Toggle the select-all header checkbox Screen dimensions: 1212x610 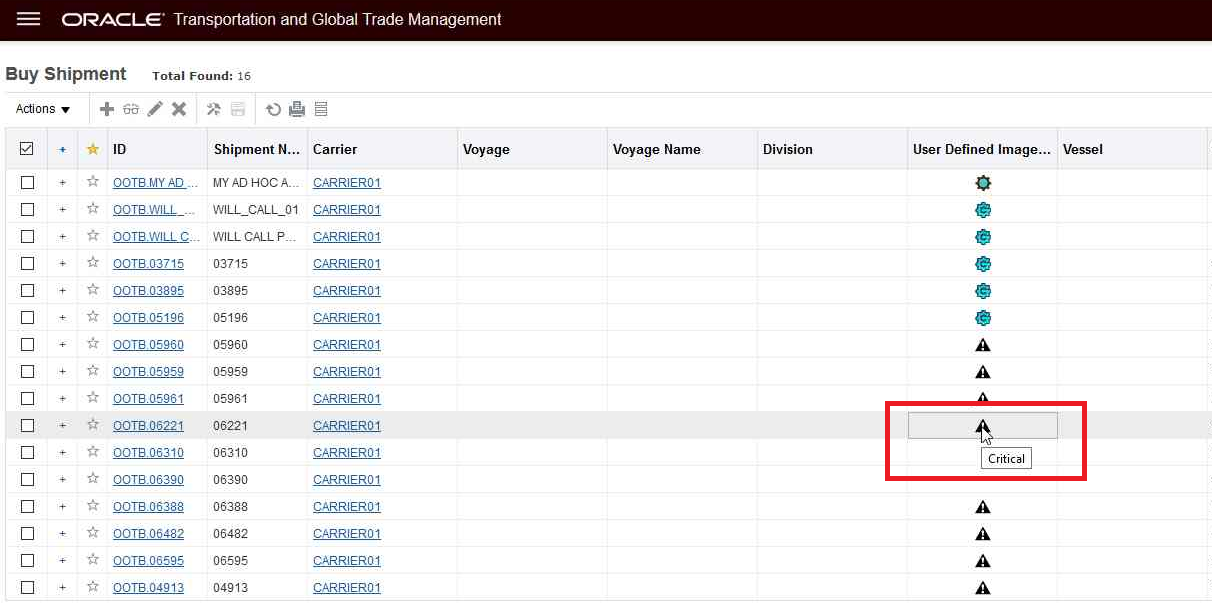pyautogui.click(x=27, y=149)
